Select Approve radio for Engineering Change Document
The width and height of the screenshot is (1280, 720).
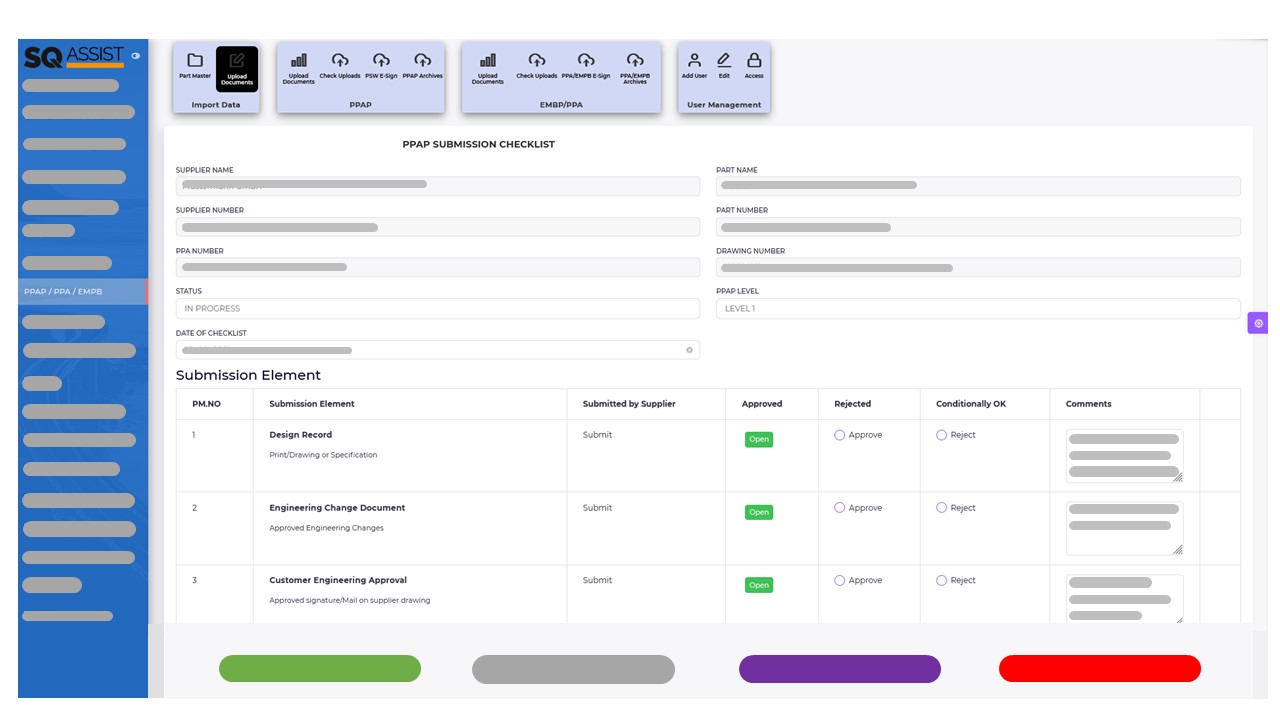(840, 508)
